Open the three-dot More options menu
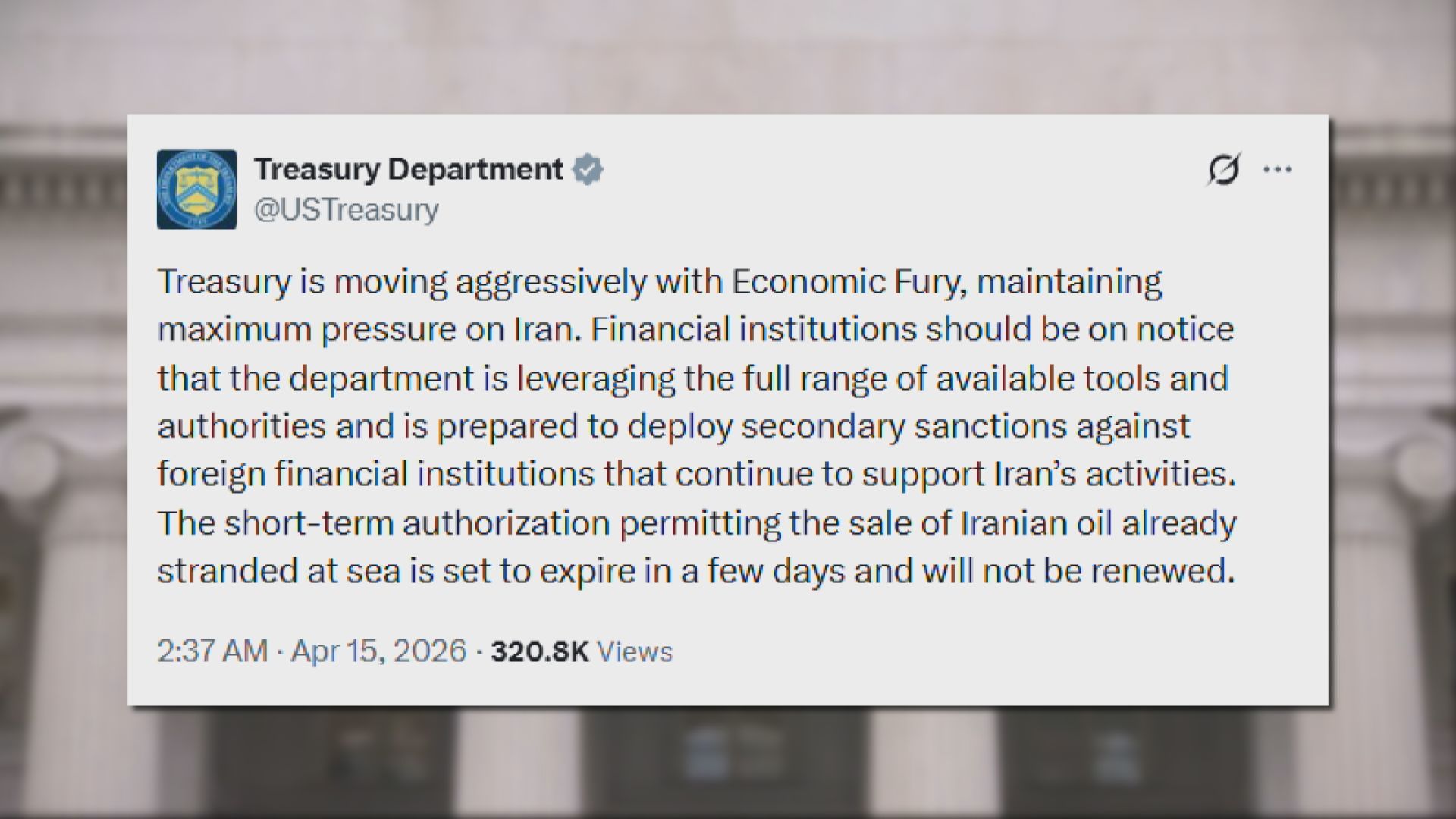 (x=1277, y=169)
